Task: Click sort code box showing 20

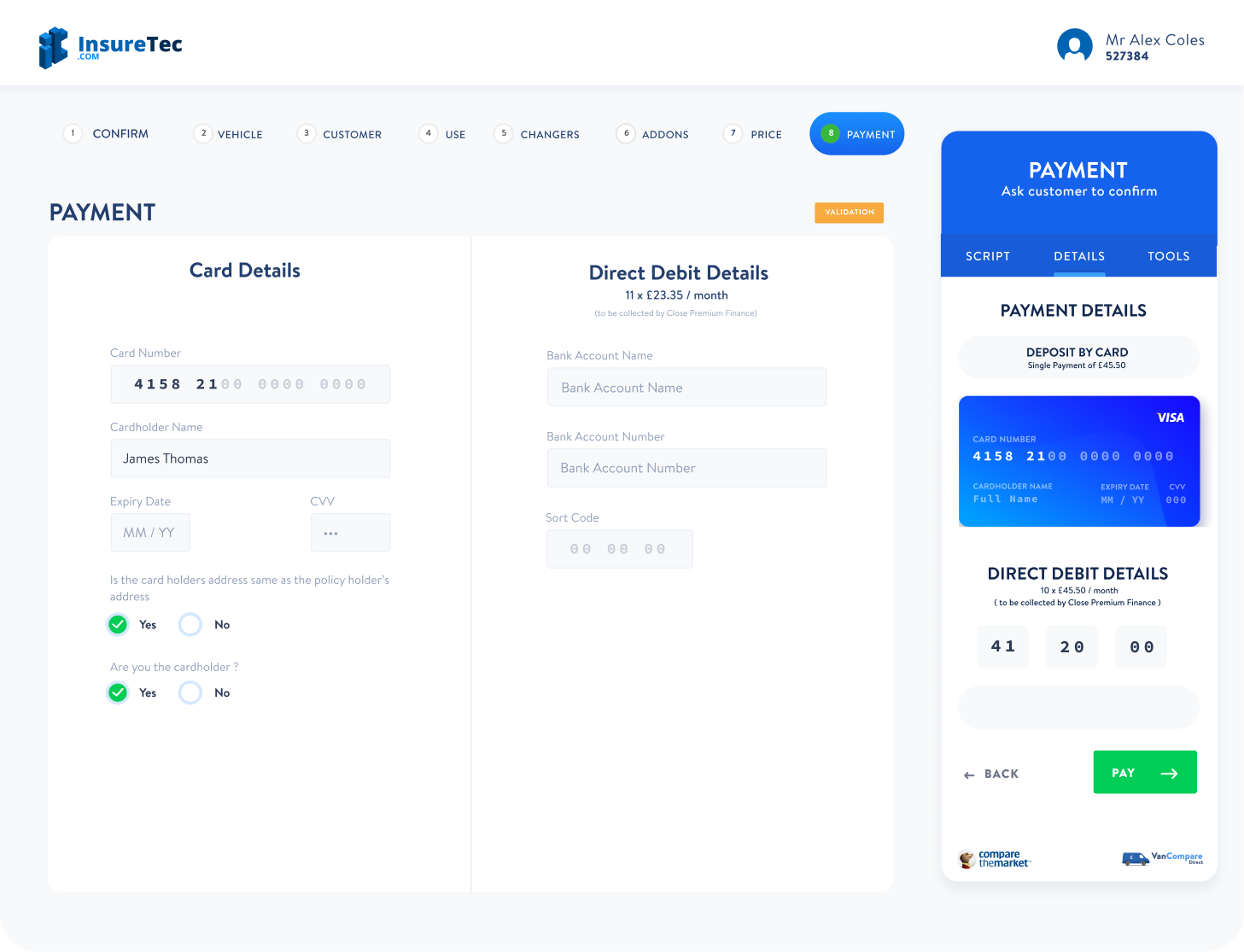Action: click(1072, 646)
